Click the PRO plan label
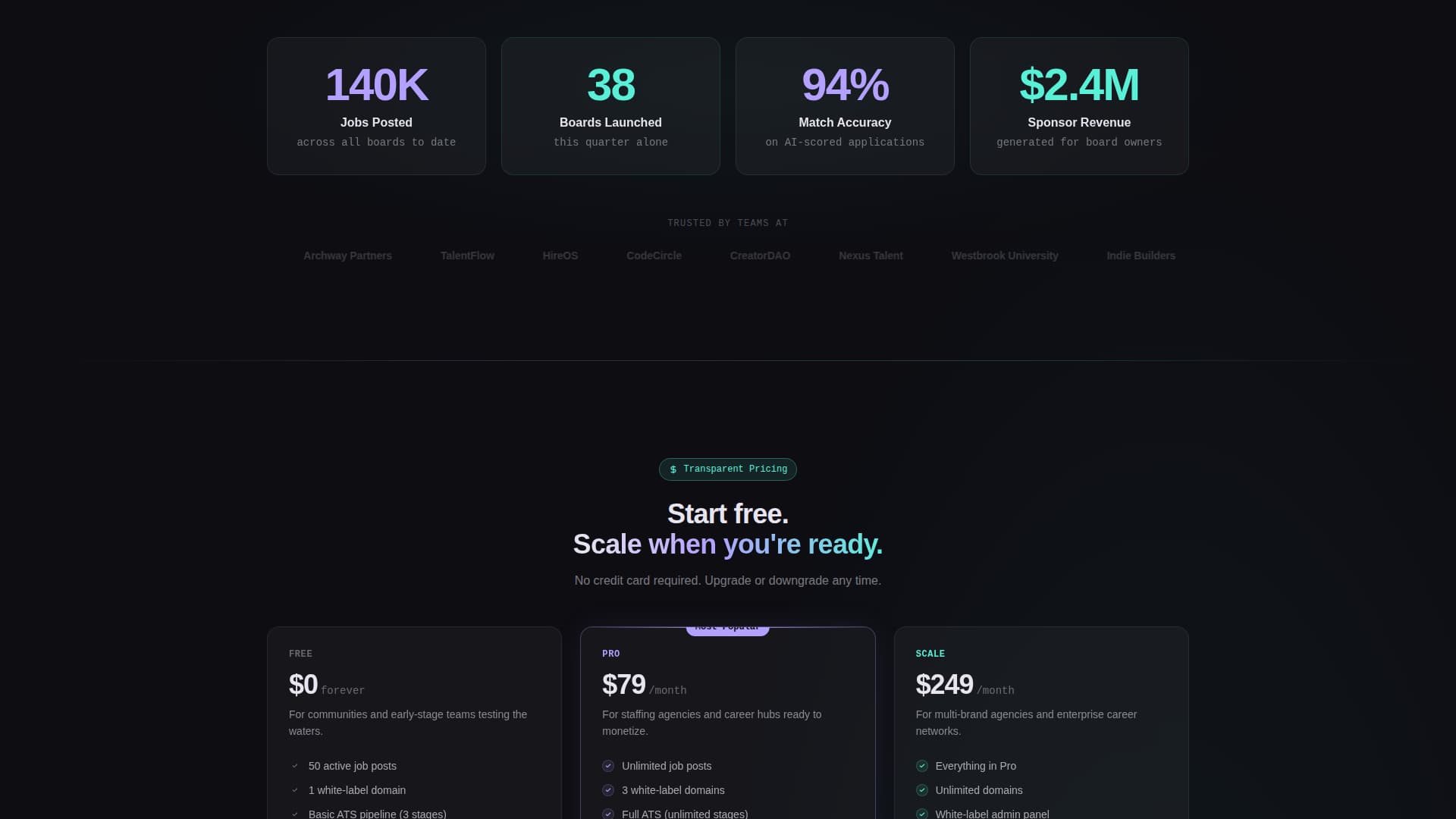1456x819 pixels. (x=610, y=654)
